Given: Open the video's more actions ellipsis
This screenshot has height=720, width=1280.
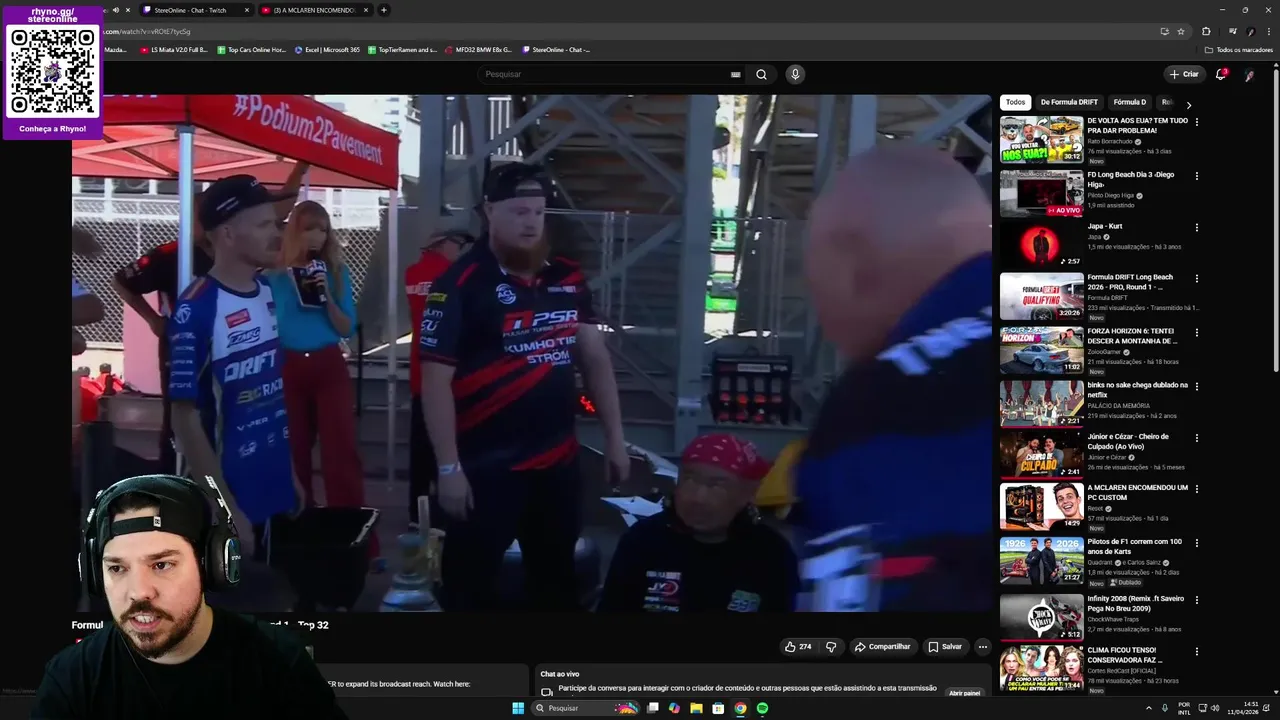Looking at the screenshot, I should coord(982,647).
